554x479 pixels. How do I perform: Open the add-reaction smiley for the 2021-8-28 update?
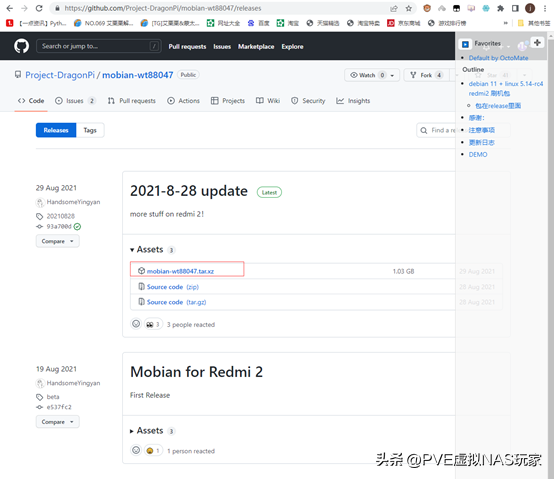click(136, 324)
